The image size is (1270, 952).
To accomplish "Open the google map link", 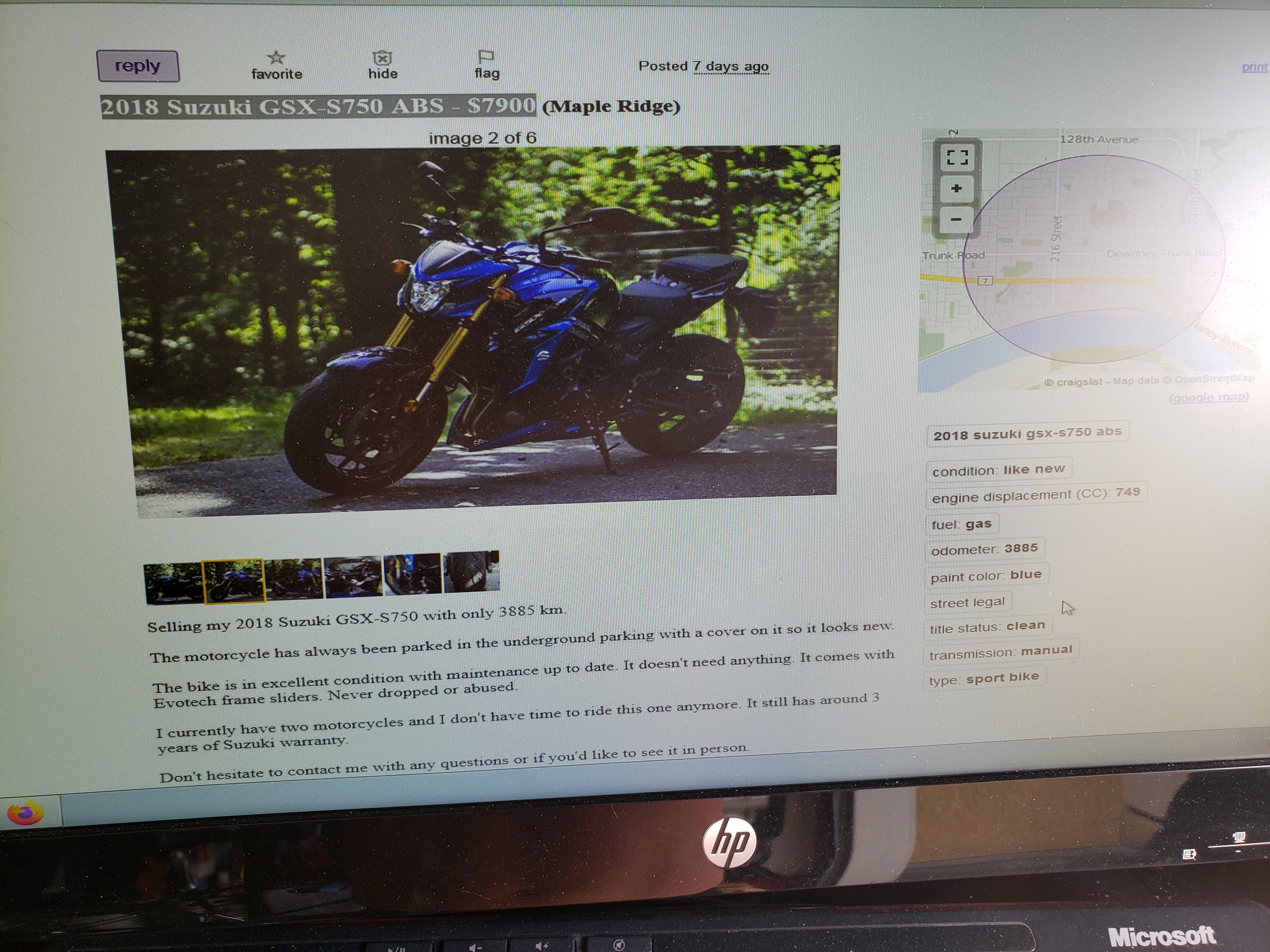I will coord(1209,398).
